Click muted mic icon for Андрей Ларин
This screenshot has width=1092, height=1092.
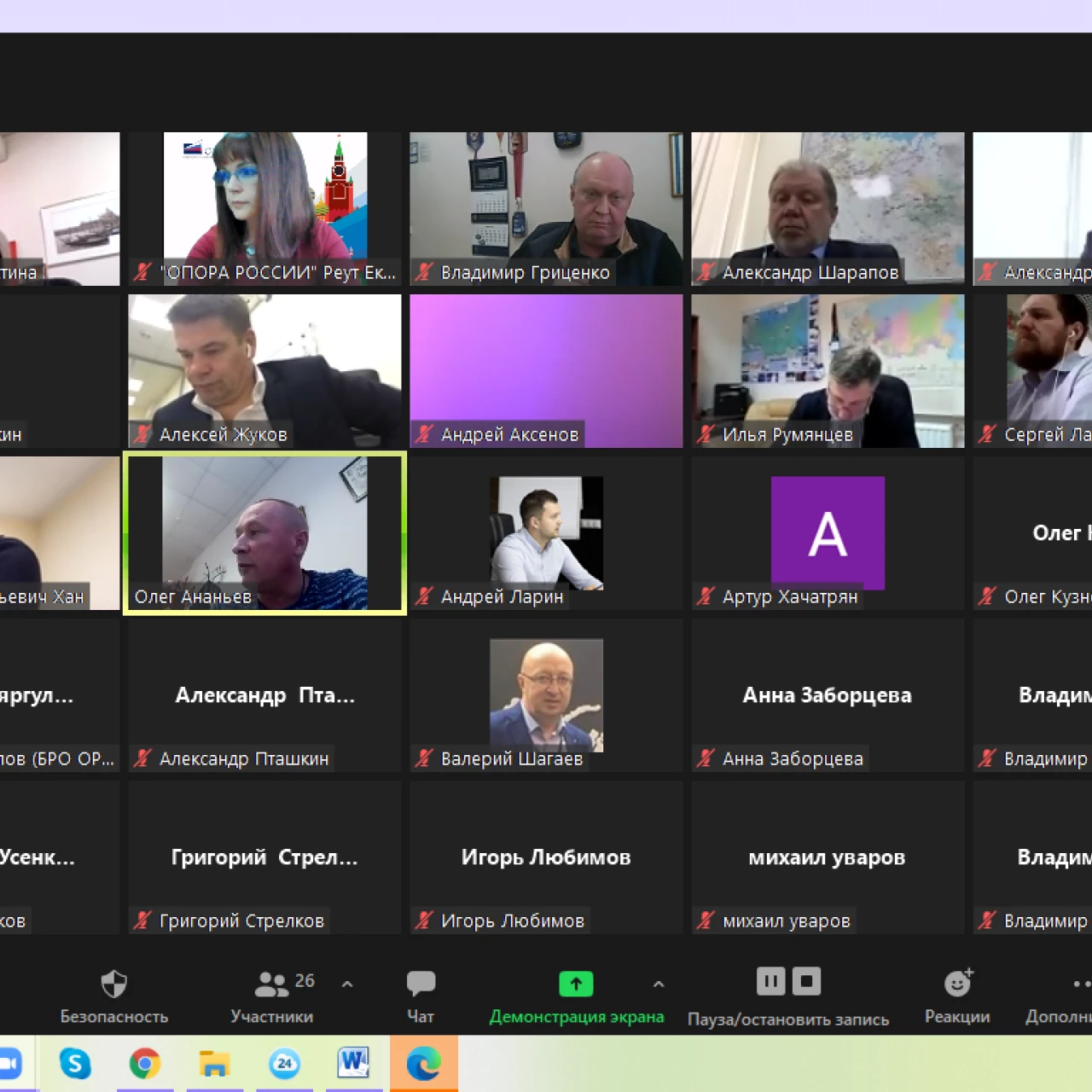click(x=424, y=596)
